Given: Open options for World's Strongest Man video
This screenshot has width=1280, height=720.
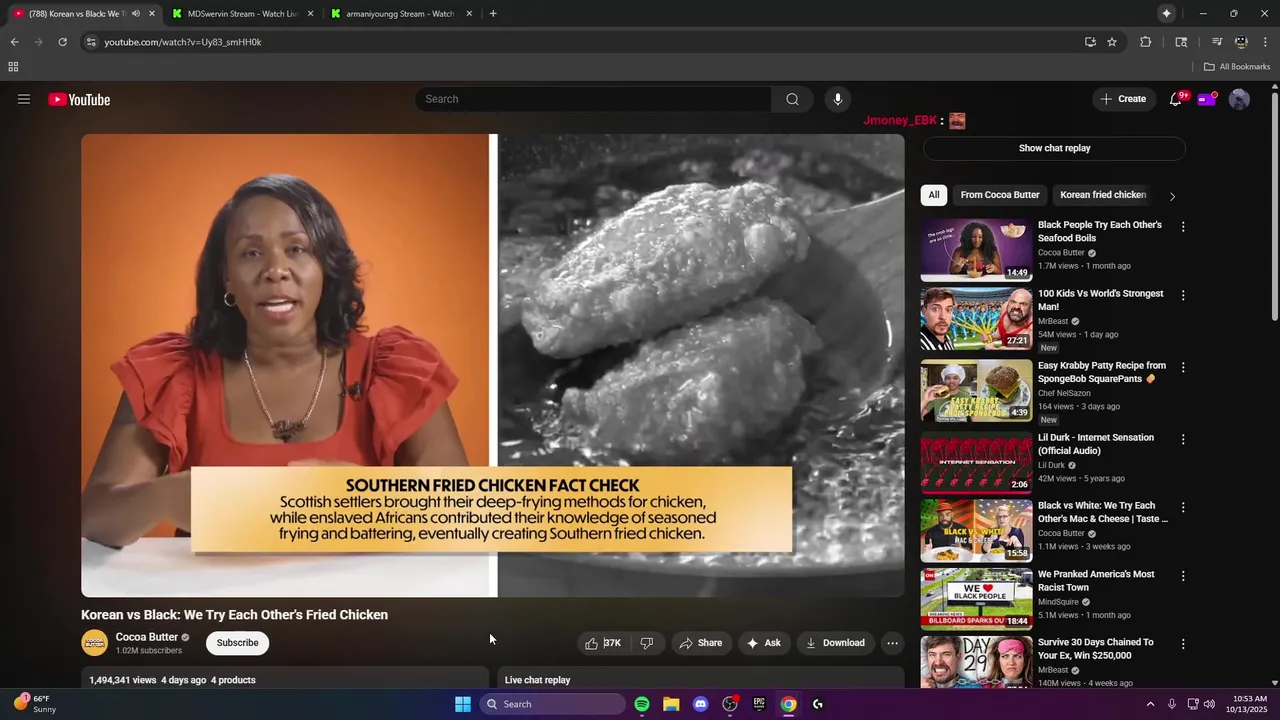Looking at the screenshot, I should pyautogui.click(x=1183, y=296).
